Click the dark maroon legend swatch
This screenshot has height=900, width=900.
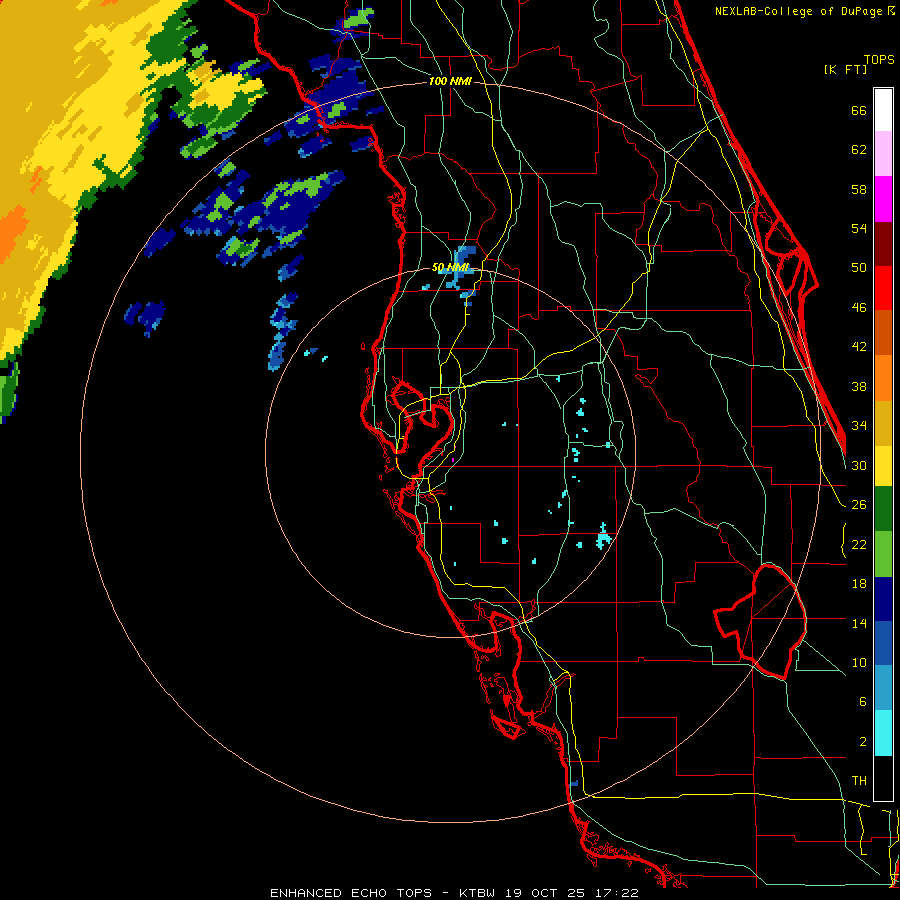(x=883, y=244)
